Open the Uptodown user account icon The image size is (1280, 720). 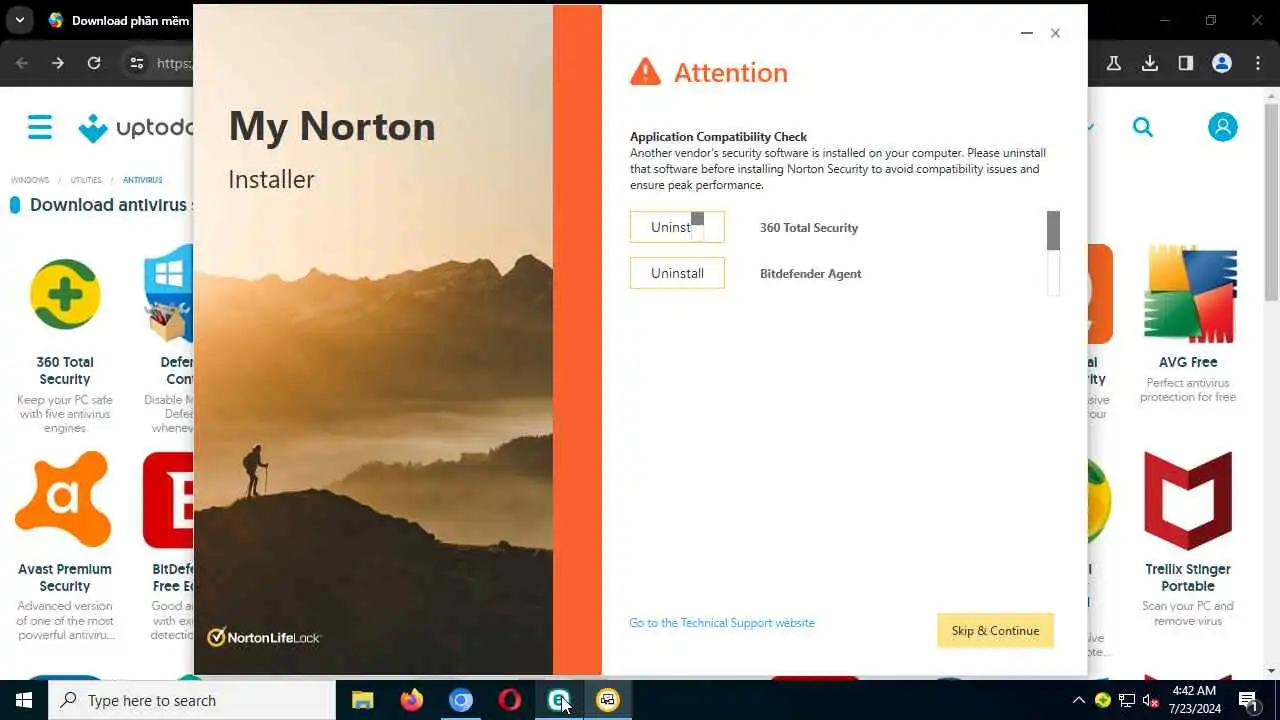coord(1222,127)
